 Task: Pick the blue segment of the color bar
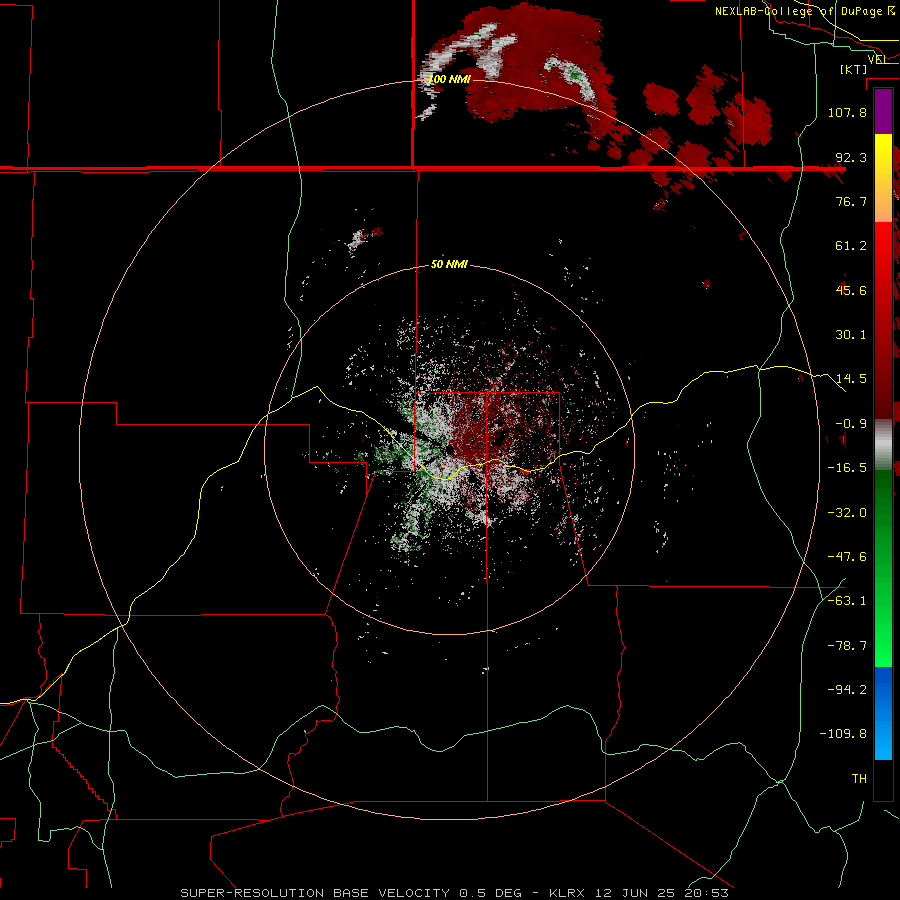[x=883, y=713]
